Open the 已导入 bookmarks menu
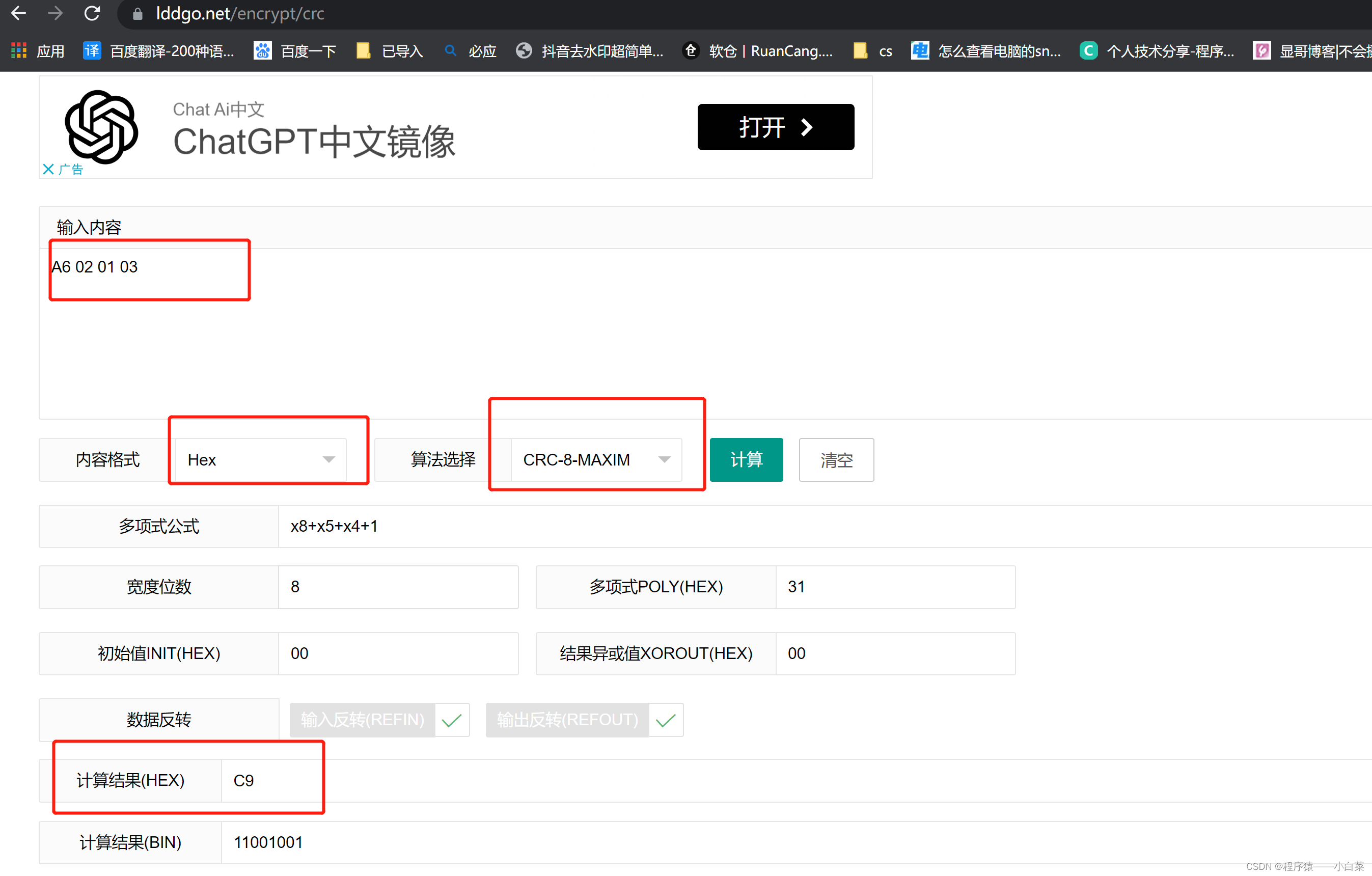This screenshot has width=1372, height=876. (363, 50)
